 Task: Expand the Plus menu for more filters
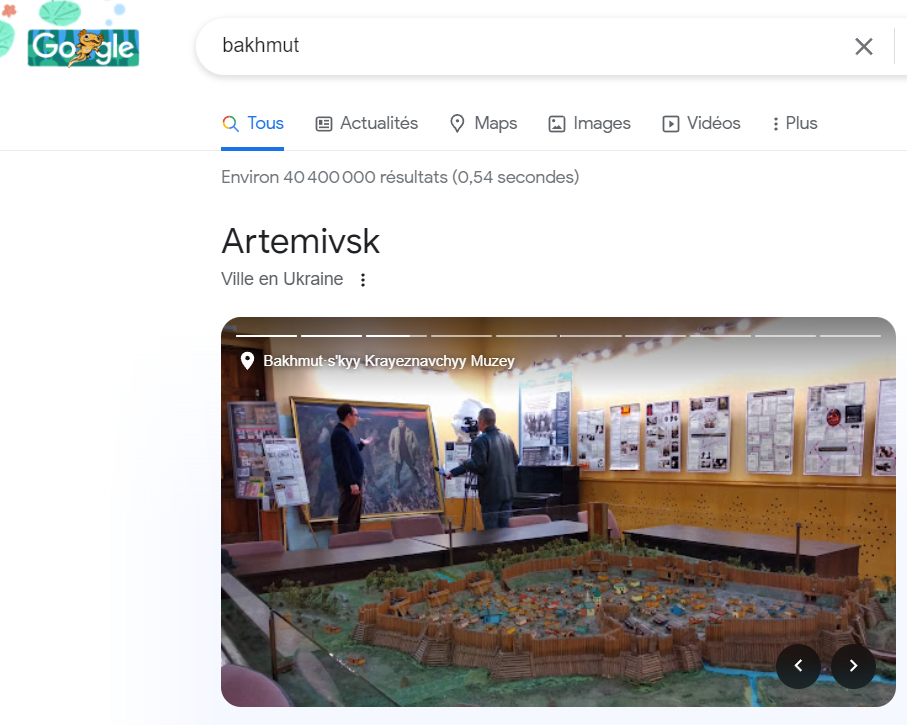pyautogui.click(x=794, y=124)
